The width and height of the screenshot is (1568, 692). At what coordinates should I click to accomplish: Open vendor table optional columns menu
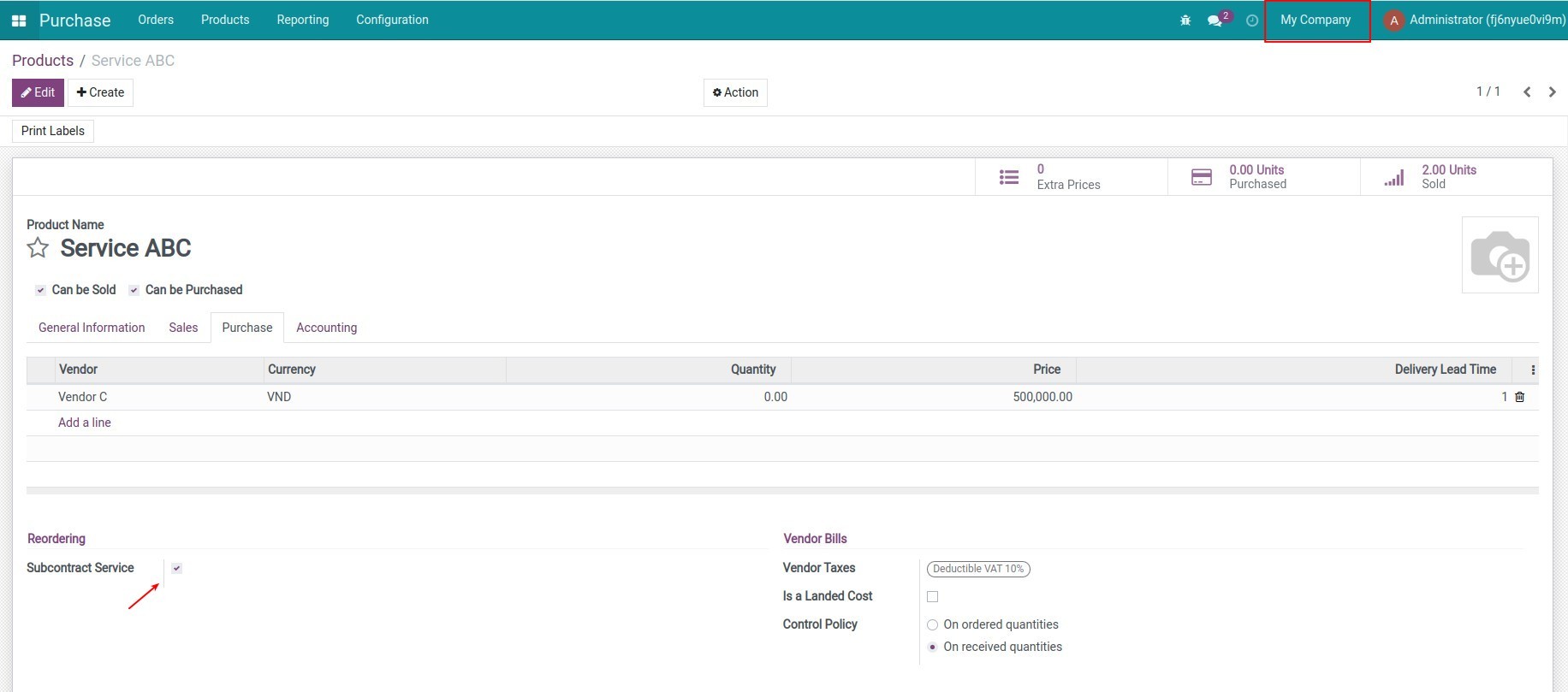pos(1532,370)
